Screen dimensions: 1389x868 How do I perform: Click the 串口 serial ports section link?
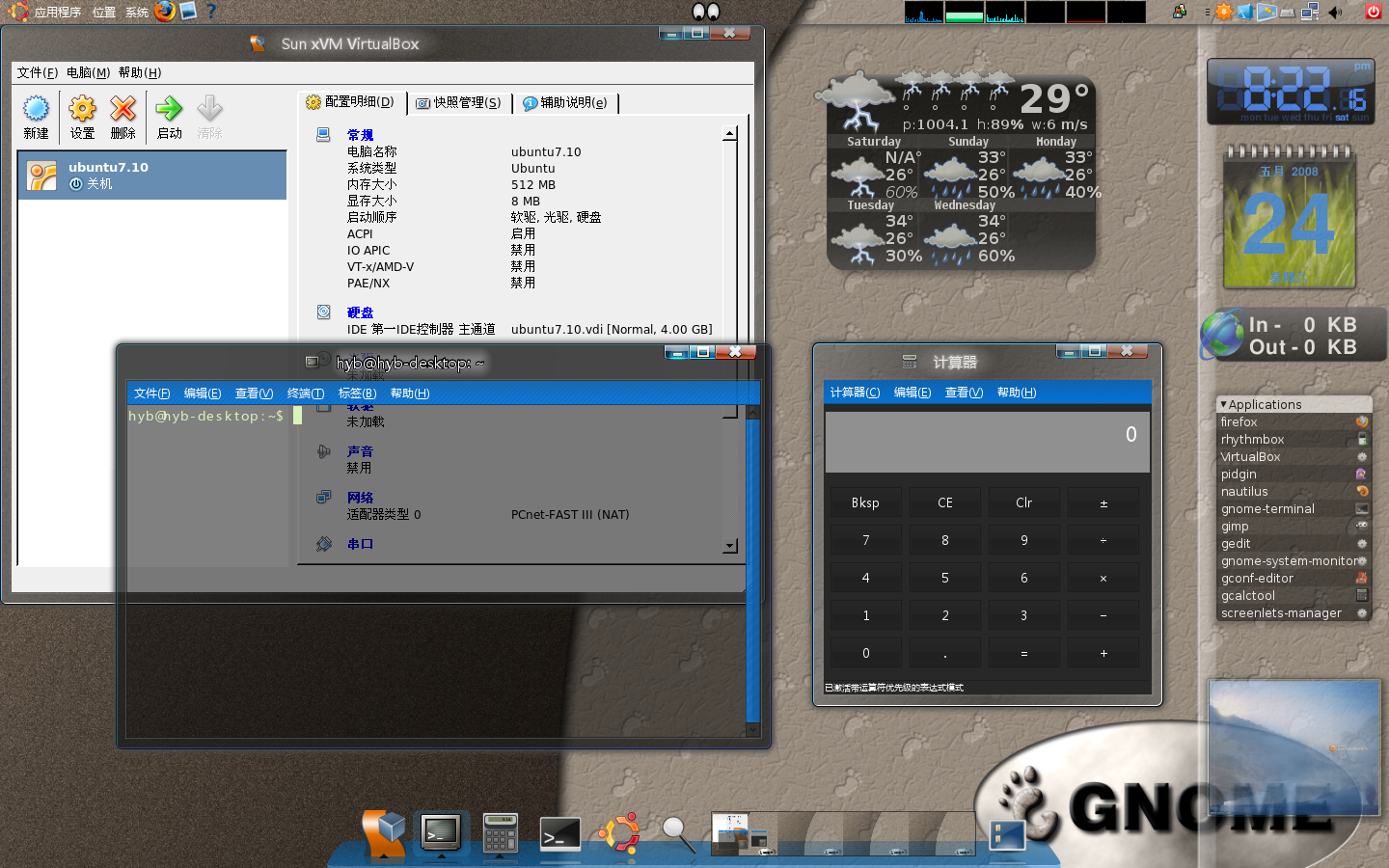click(x=360, y=544)
